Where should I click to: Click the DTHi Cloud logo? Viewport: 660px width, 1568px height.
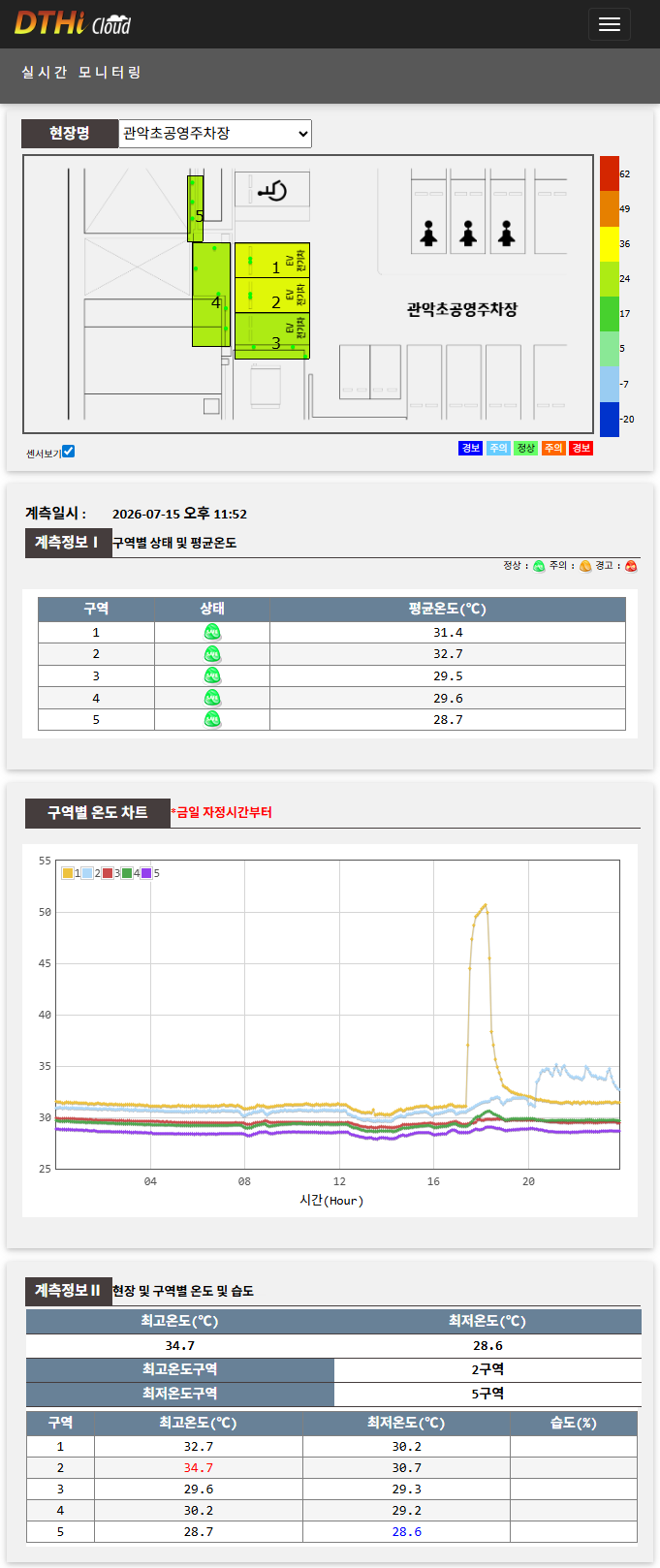pyautogui.click(x=73, y=23)
